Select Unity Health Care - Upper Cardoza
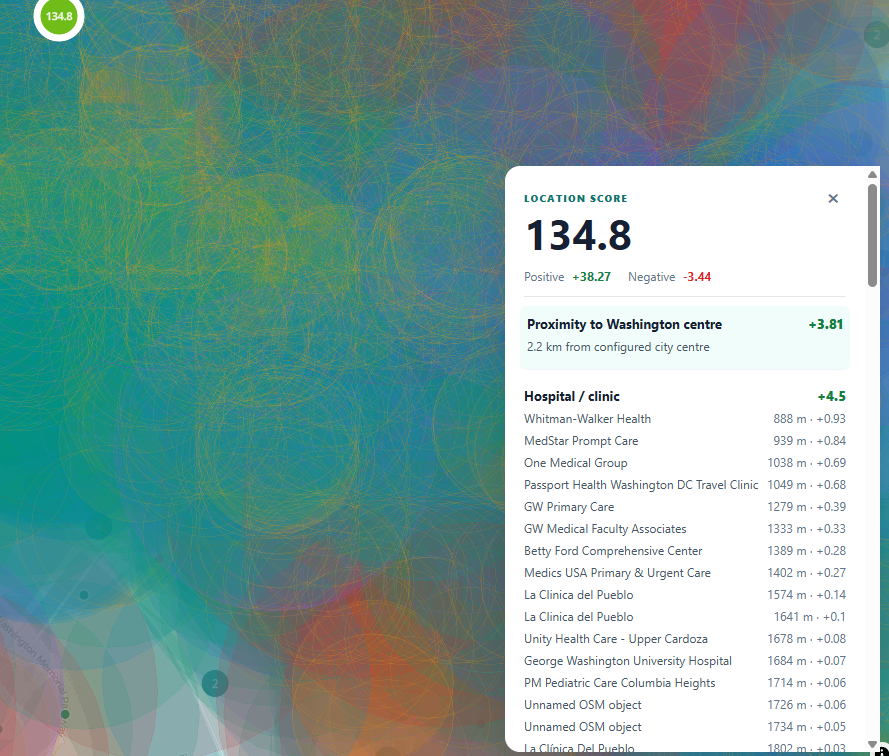 [x=684, y=639]
